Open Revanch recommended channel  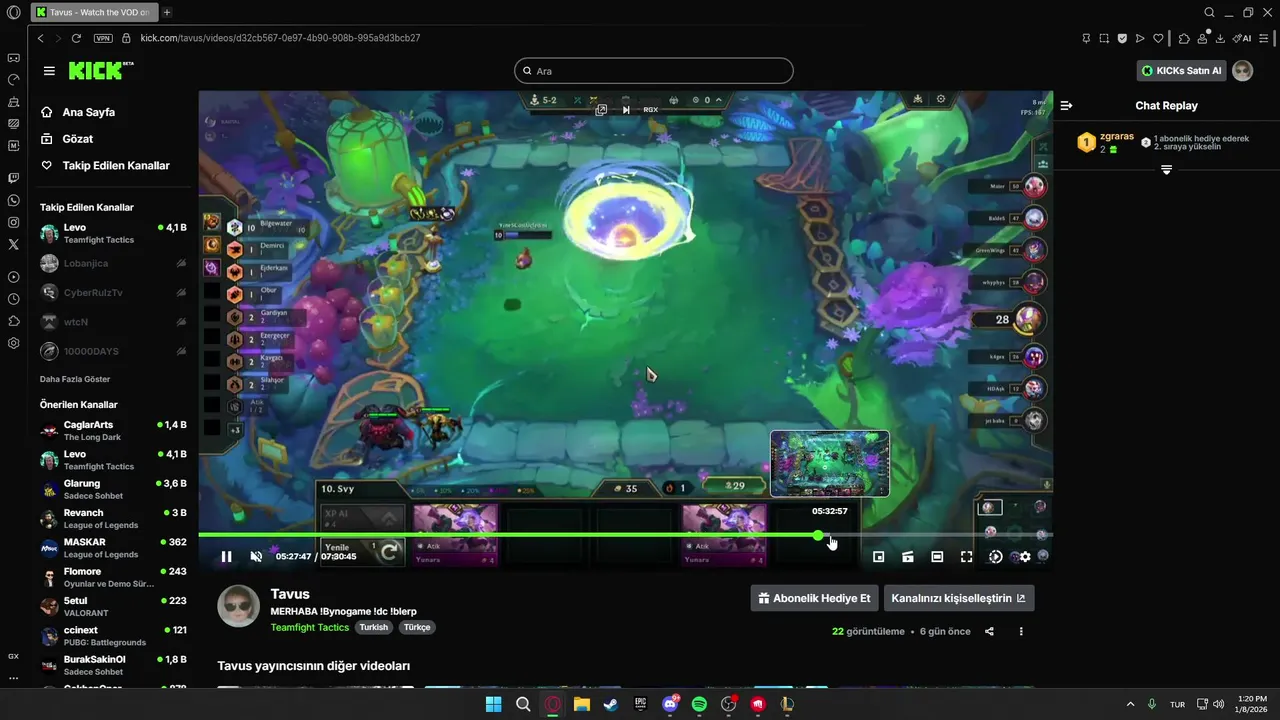pos(113,519)
